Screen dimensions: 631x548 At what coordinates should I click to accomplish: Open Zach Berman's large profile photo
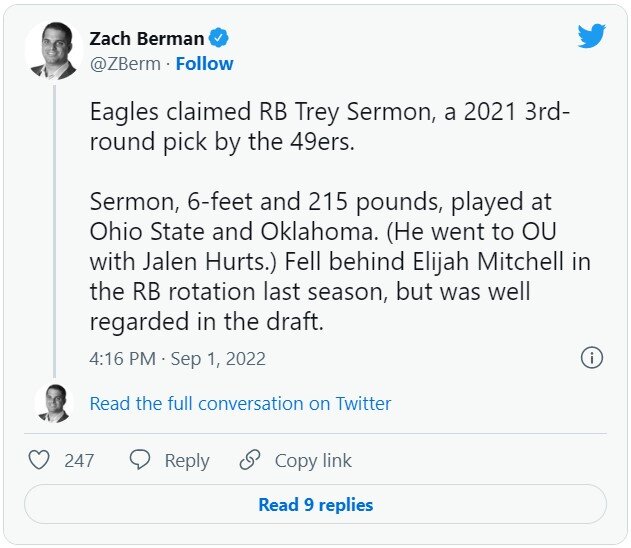pos(54,50)
